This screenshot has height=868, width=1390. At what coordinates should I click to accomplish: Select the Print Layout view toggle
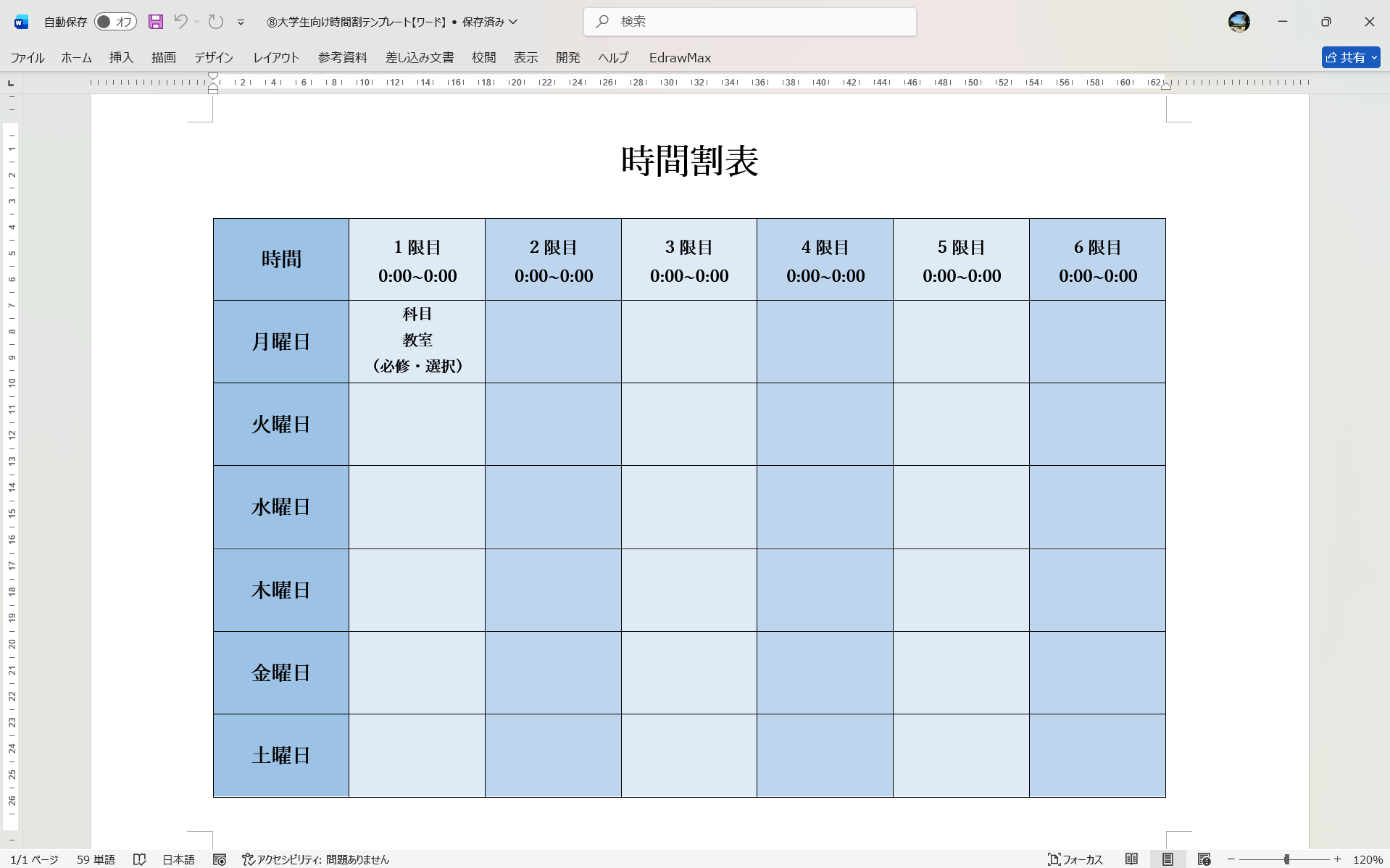click(1166, 859)
